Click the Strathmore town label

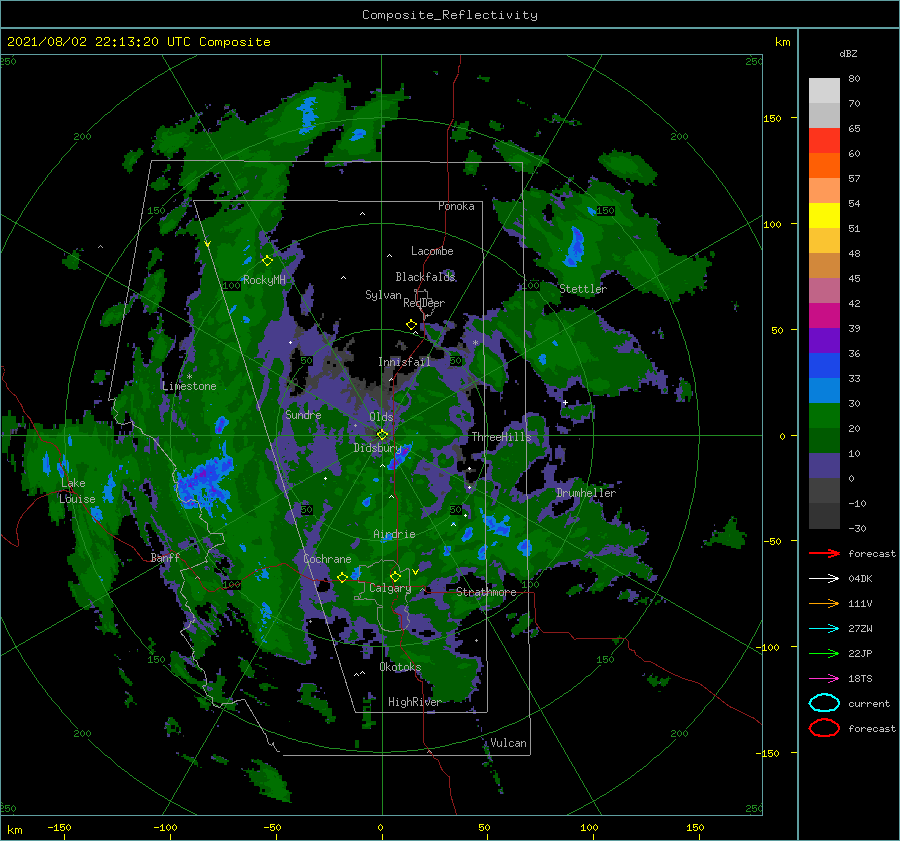click(x=486, y=592)
